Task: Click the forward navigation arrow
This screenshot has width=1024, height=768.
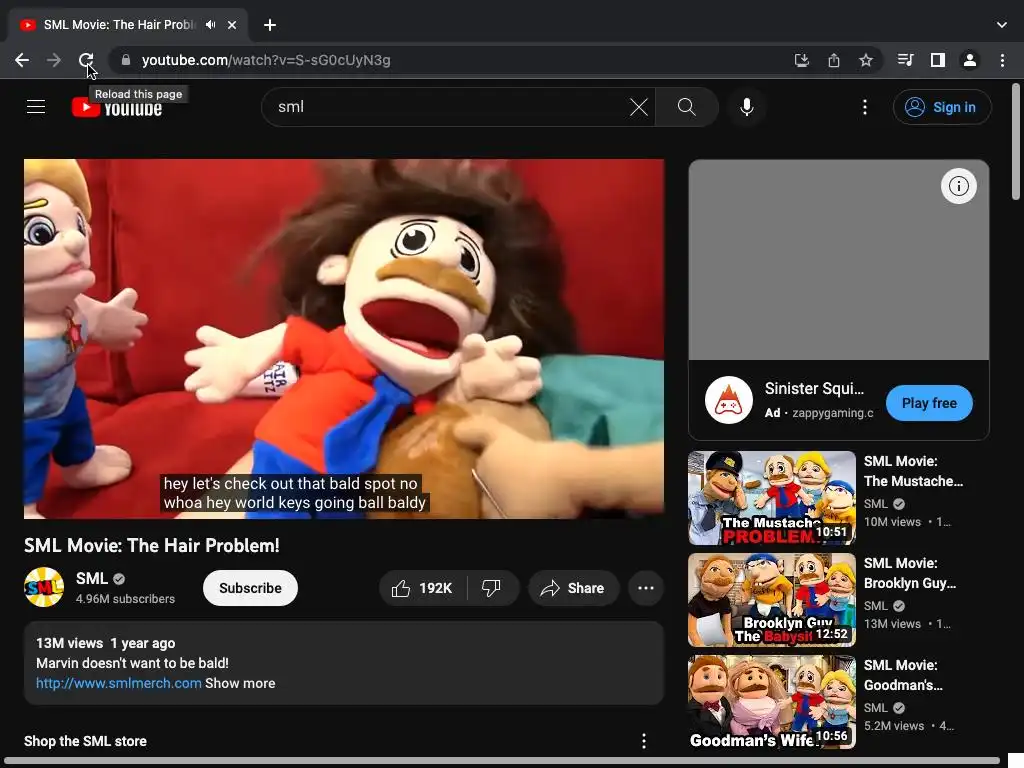Action: point(54,60)
